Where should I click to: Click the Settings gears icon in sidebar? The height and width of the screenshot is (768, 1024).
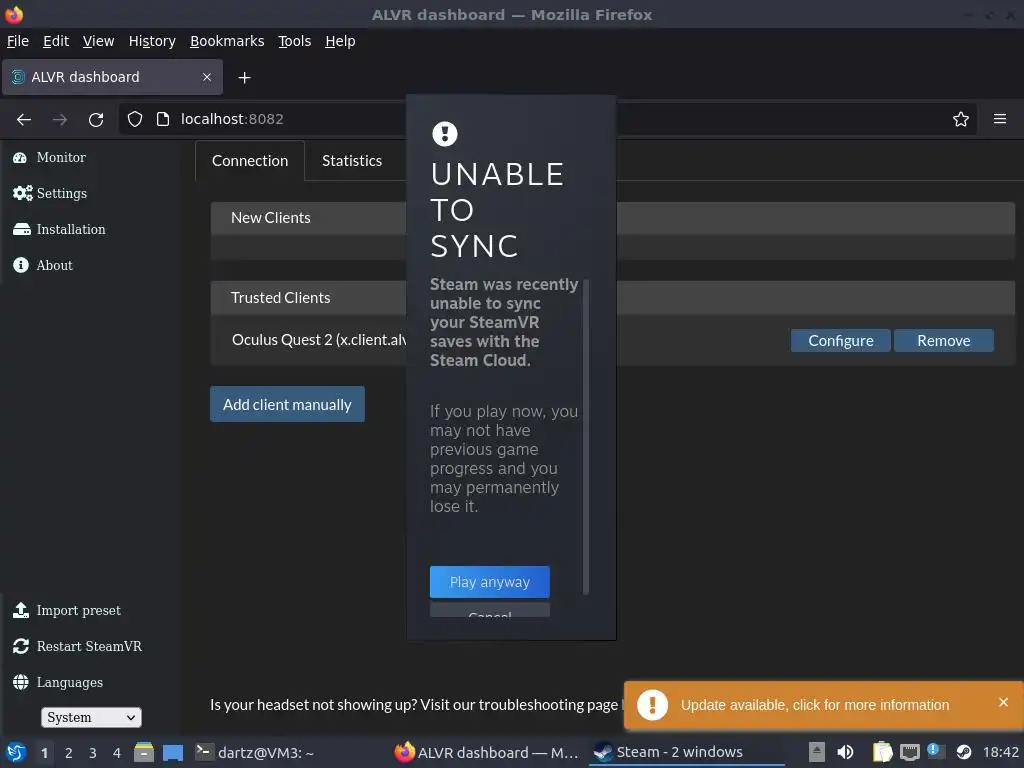[x=22, y=193]
